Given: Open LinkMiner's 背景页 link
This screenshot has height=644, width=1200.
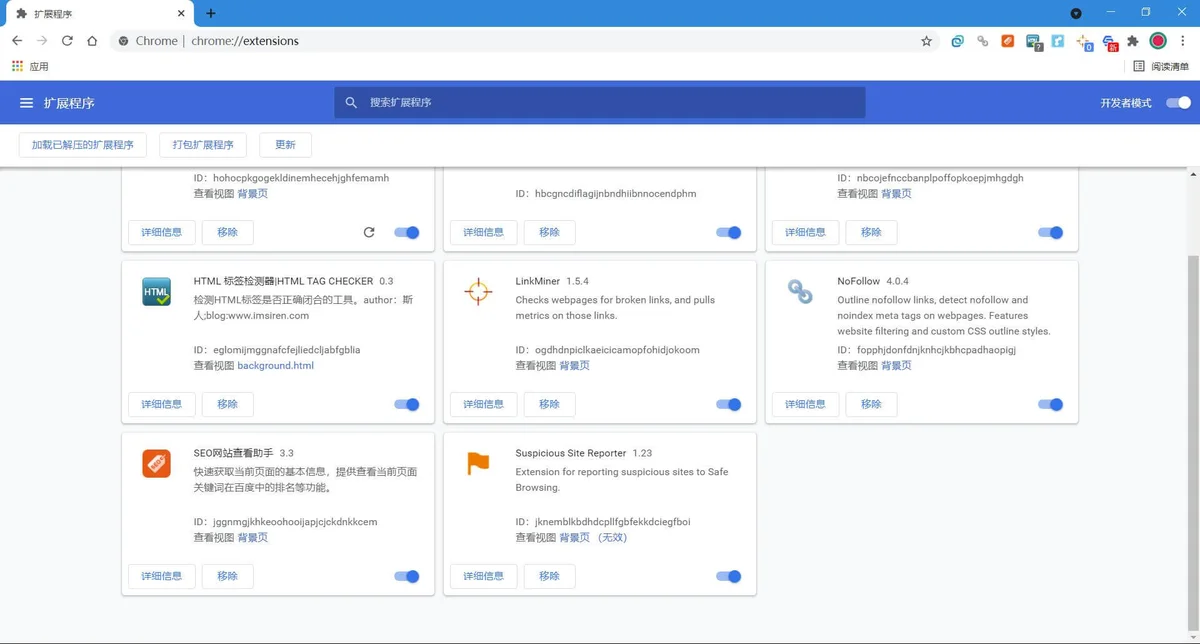Looking at the screenshot, I should pyautogui.click(x=575, y=366).
